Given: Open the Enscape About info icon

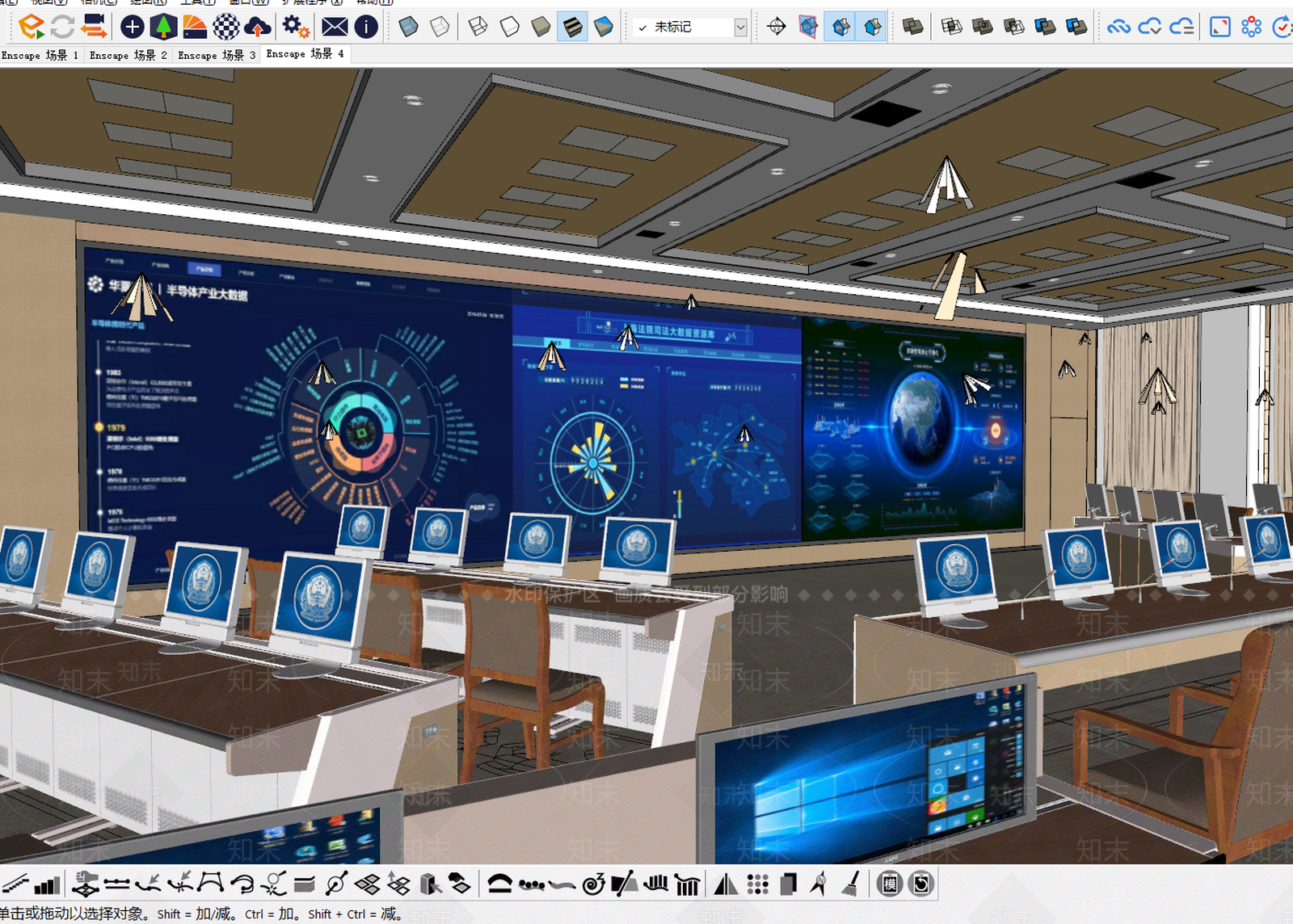Looking at the screenshot, I should (366, 27).
